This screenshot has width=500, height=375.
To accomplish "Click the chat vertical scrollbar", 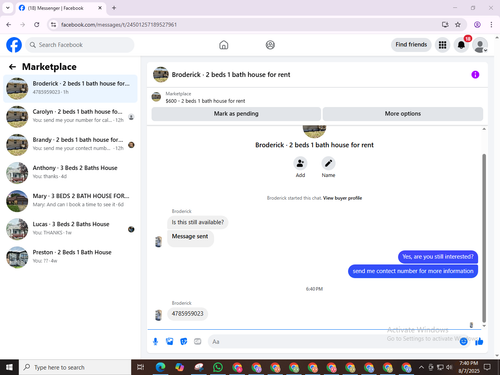I will [x=484, y=238].
